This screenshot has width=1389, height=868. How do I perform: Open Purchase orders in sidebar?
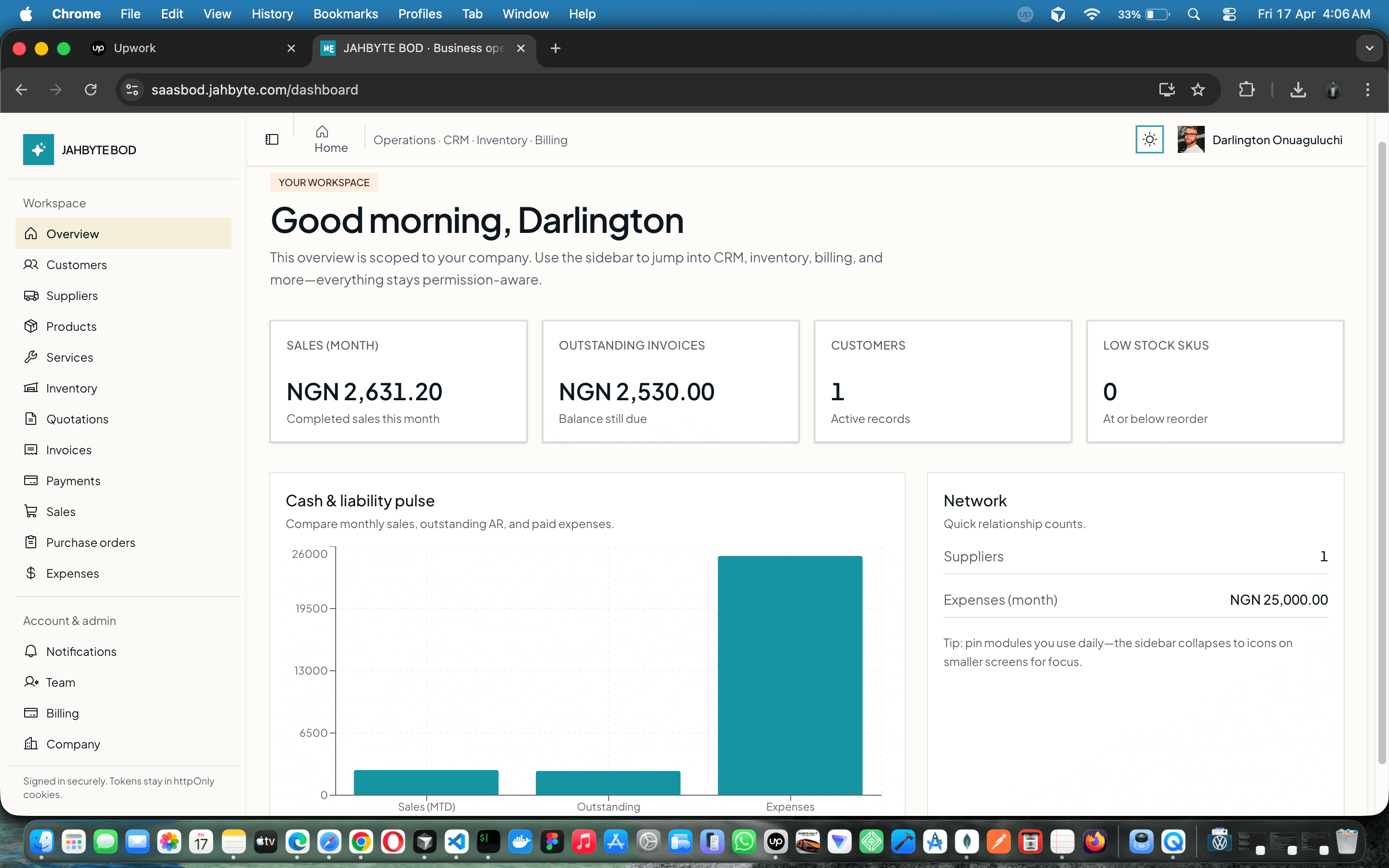[92, 542]
